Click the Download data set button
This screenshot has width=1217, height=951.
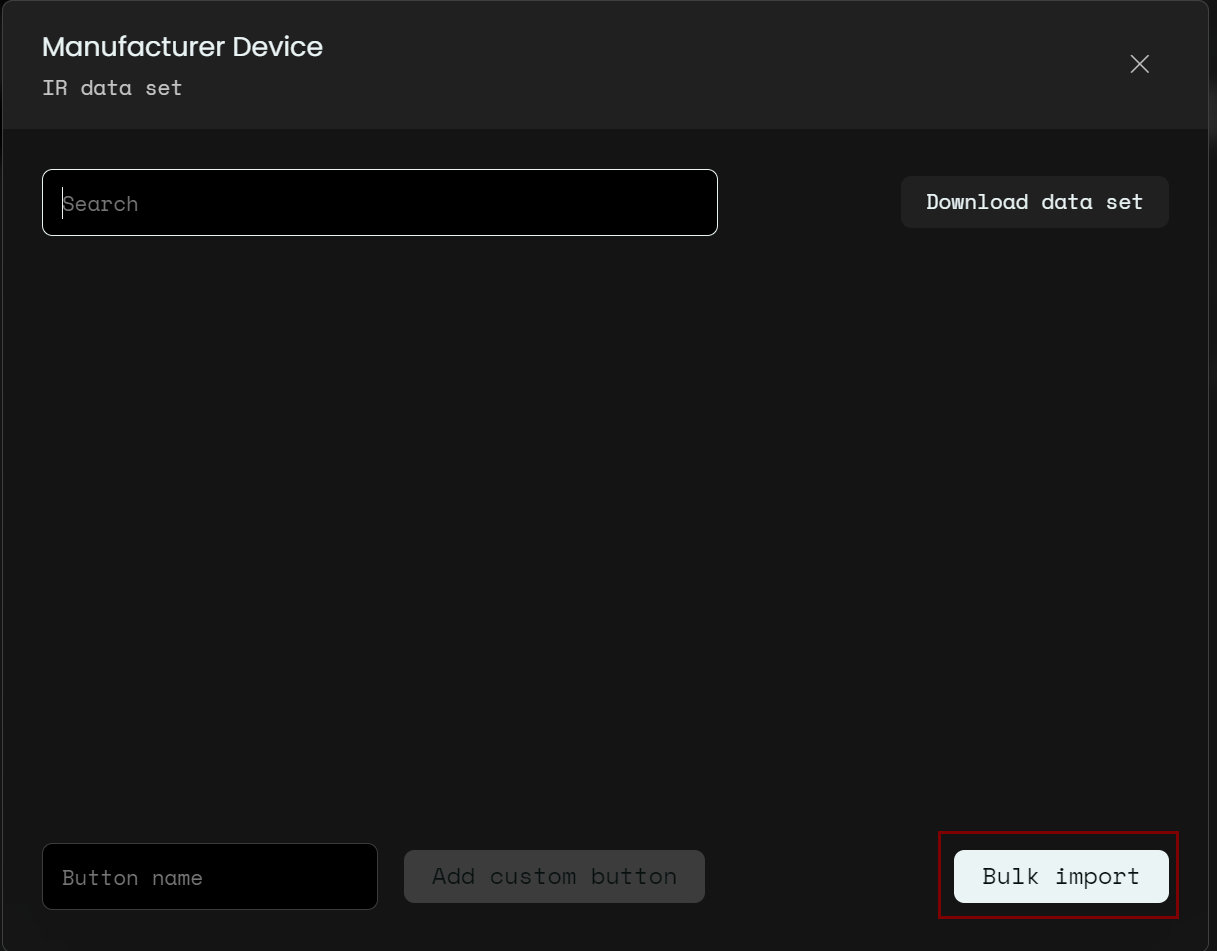pos(1035,202)
